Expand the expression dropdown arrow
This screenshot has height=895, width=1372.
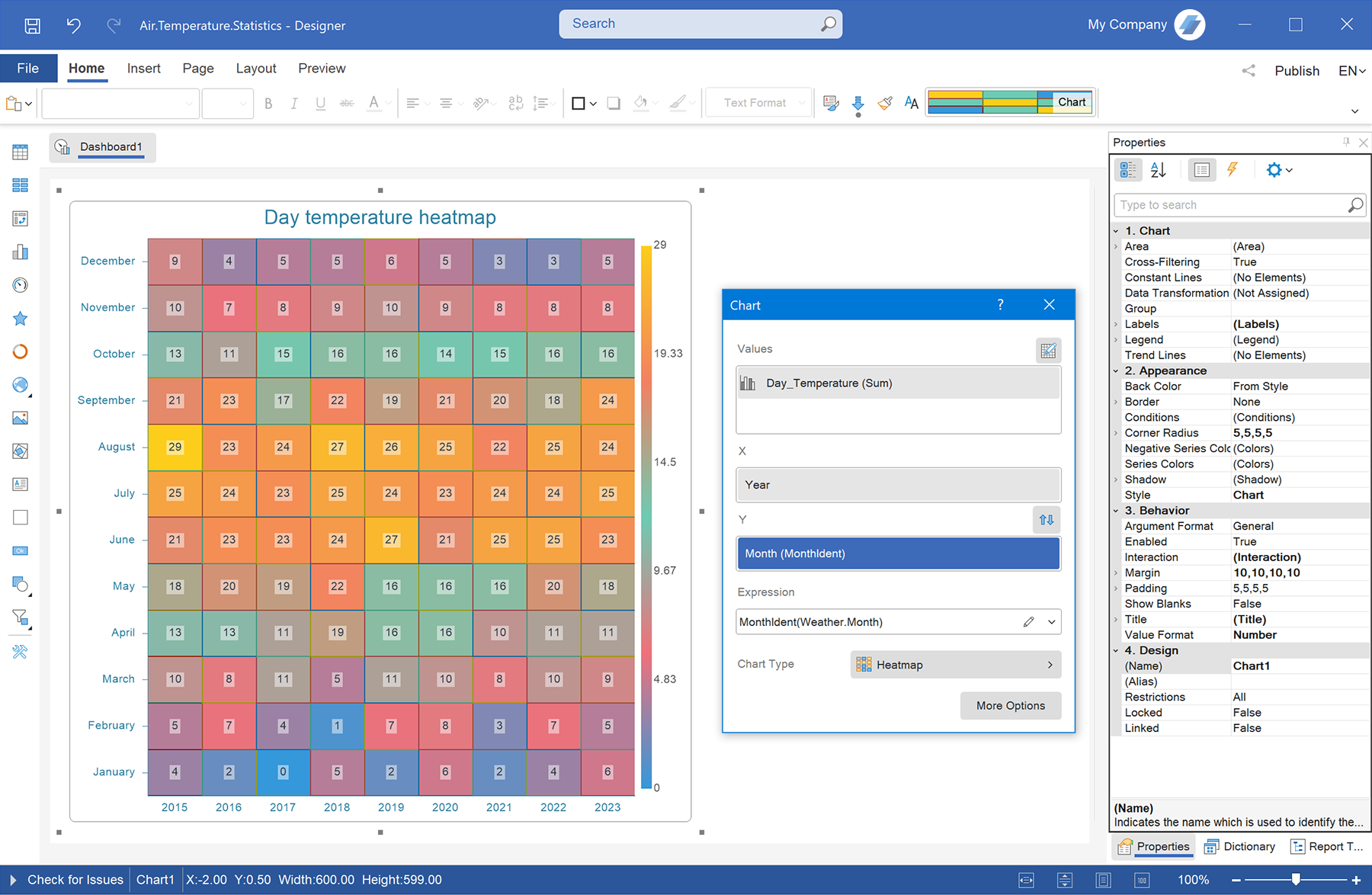pos(1052,622)
